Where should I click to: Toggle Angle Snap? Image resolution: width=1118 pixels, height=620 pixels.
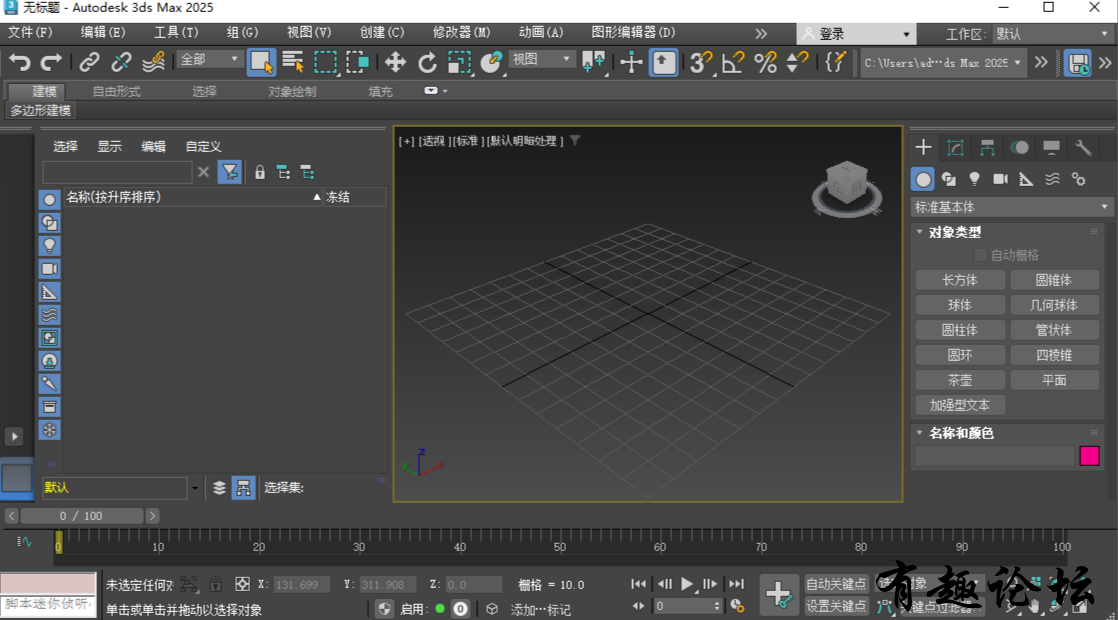(732, 63)
